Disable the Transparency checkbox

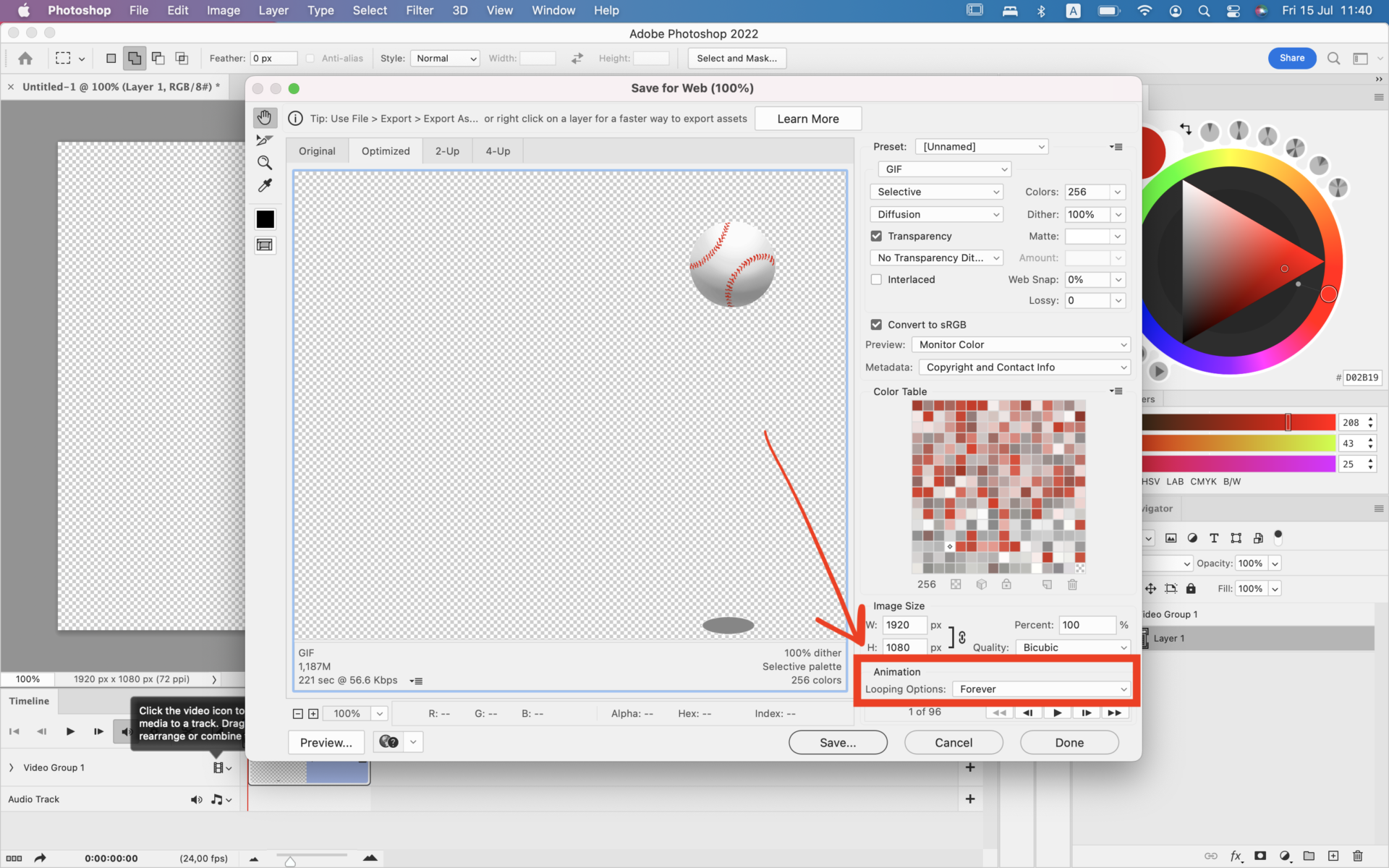[877, 236]
